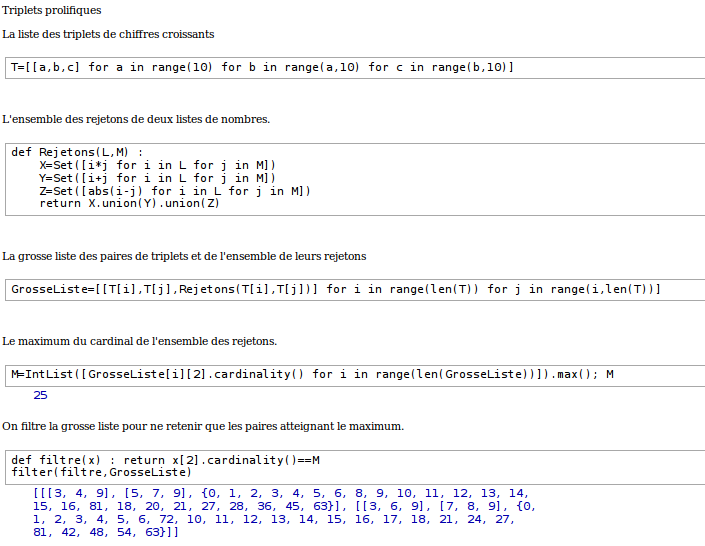Click the 'return X.union(Y).union(Z)' line
This screenshot has height=546, width=705.
[129, 204]
